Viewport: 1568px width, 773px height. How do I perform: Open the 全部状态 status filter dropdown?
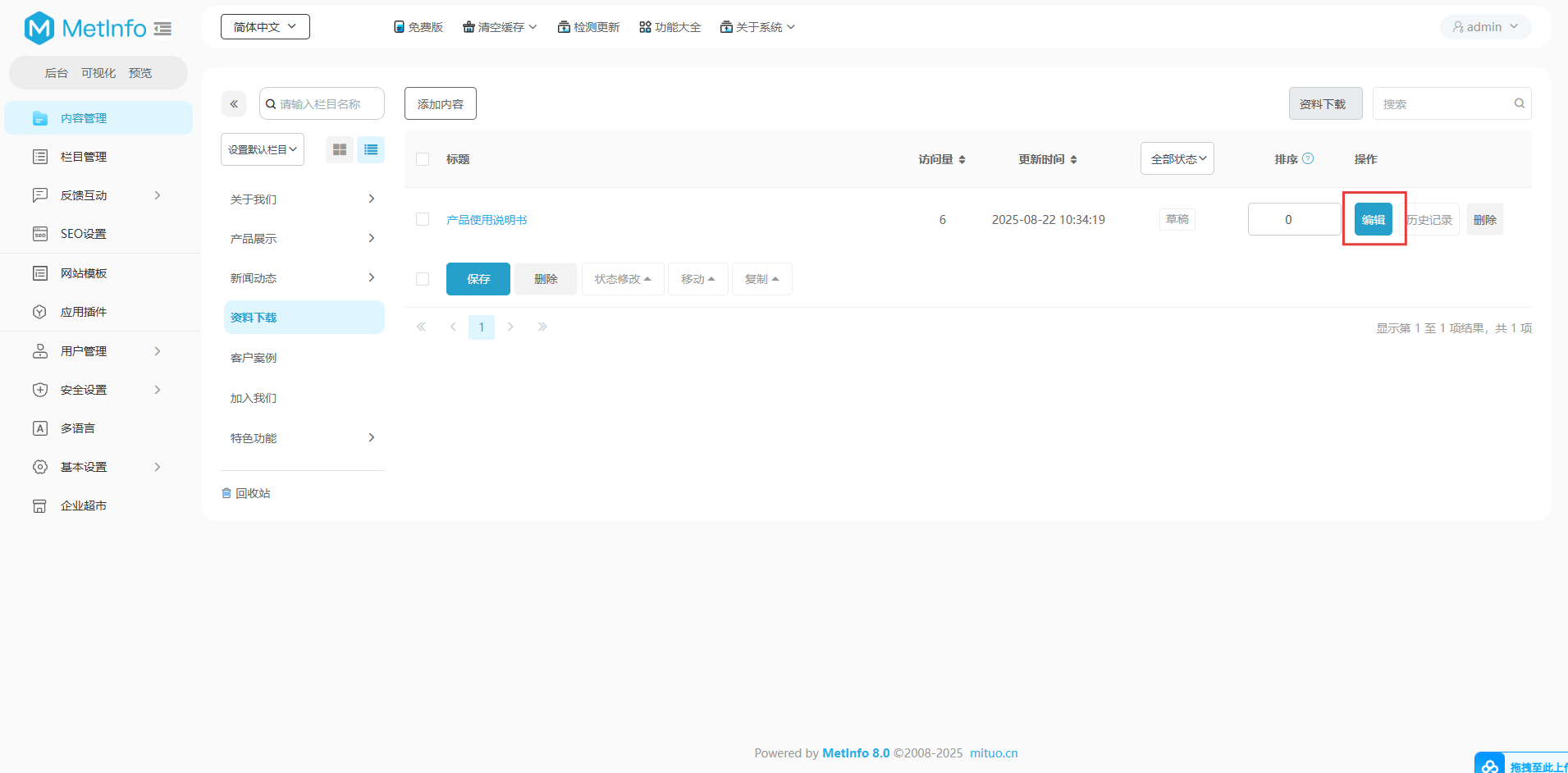(x=1177, y=158)
